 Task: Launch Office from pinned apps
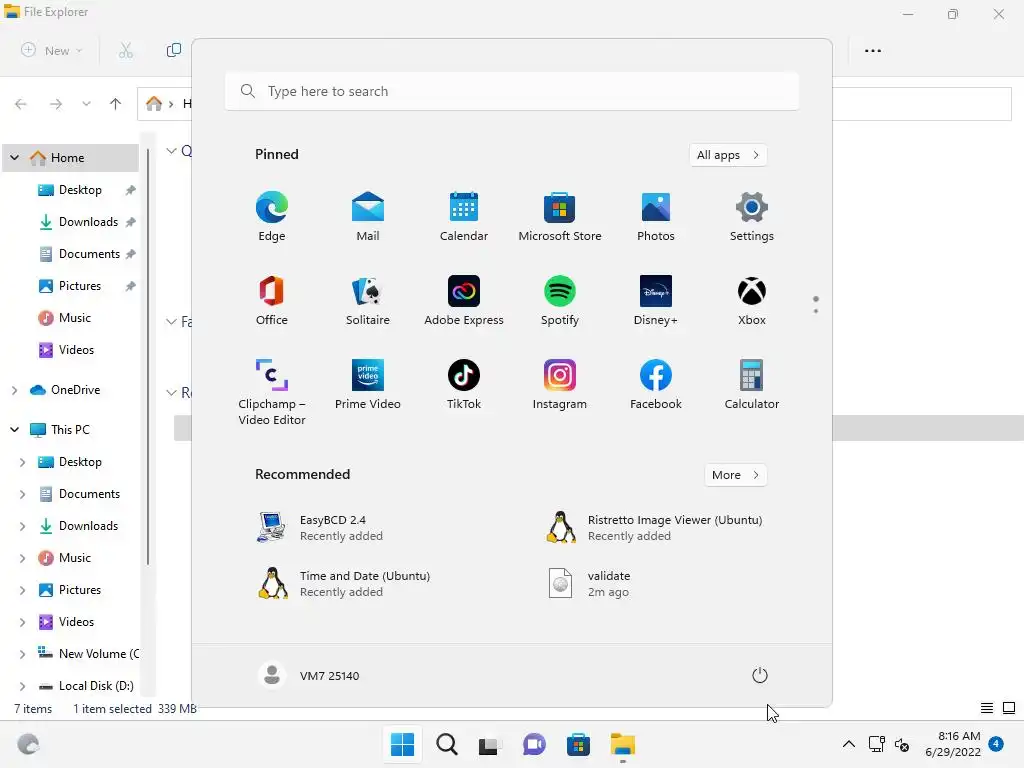pos(272,300)
